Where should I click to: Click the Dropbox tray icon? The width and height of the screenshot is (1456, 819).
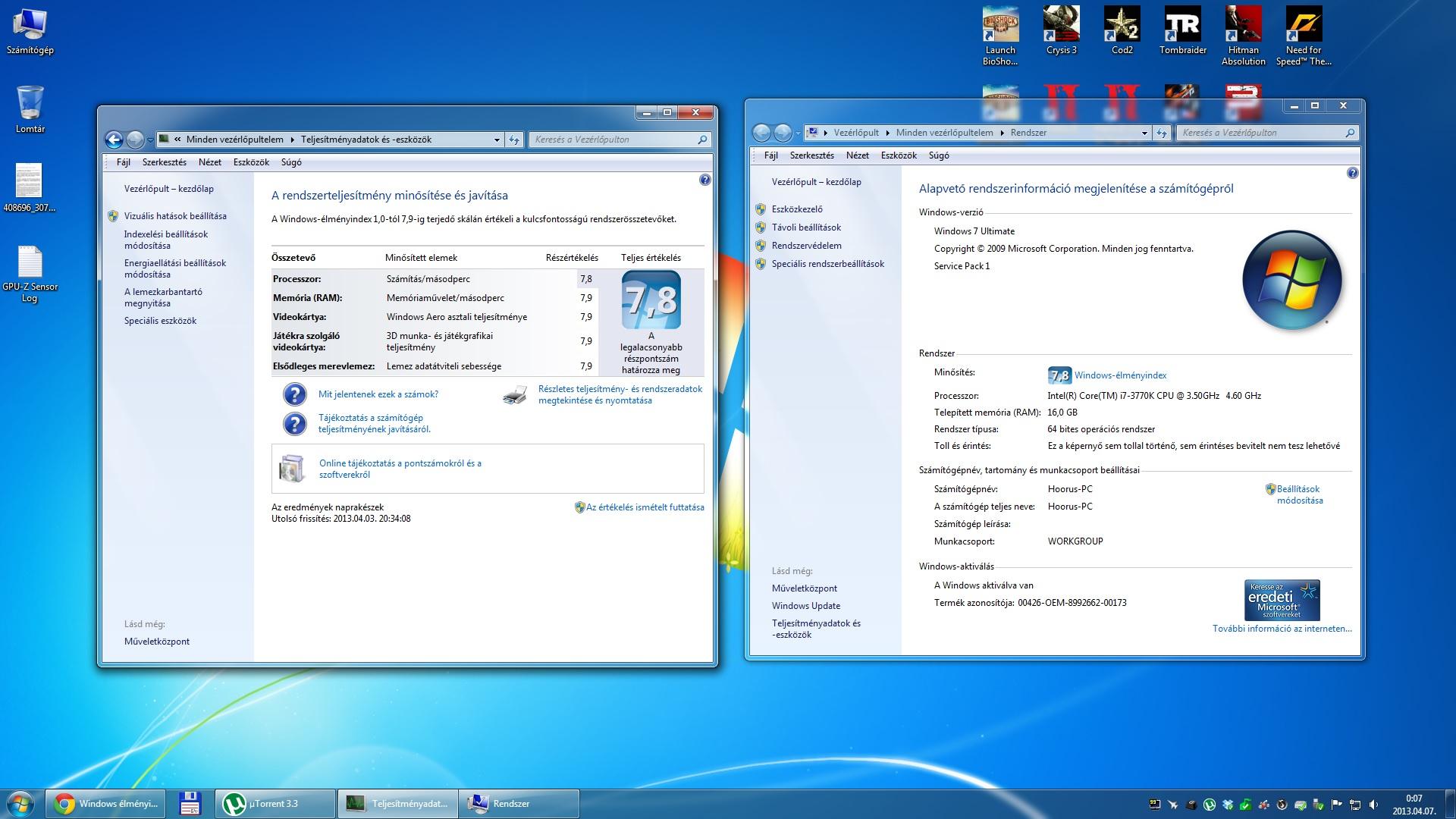coord(1228,805)
